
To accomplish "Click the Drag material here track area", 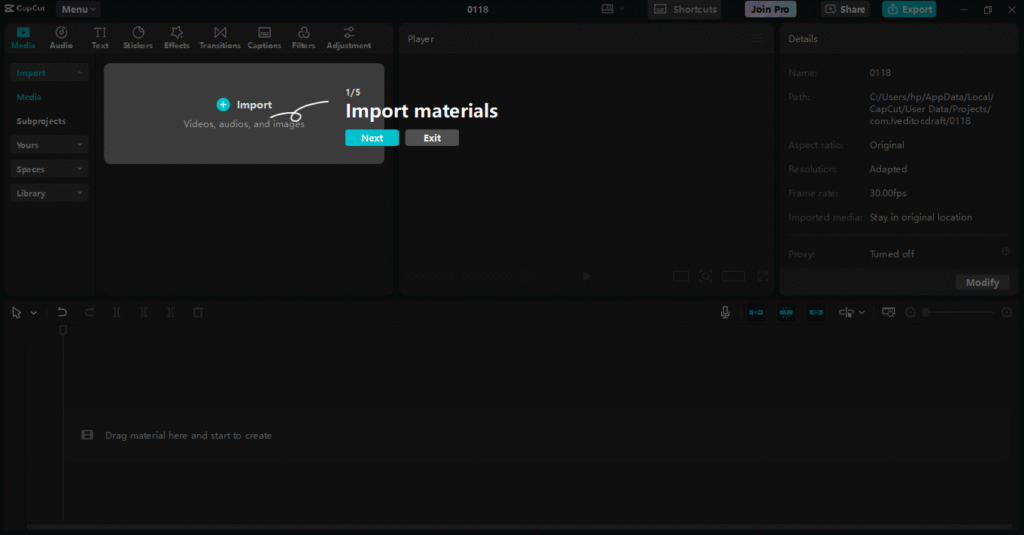I will [x=537, y=435].
